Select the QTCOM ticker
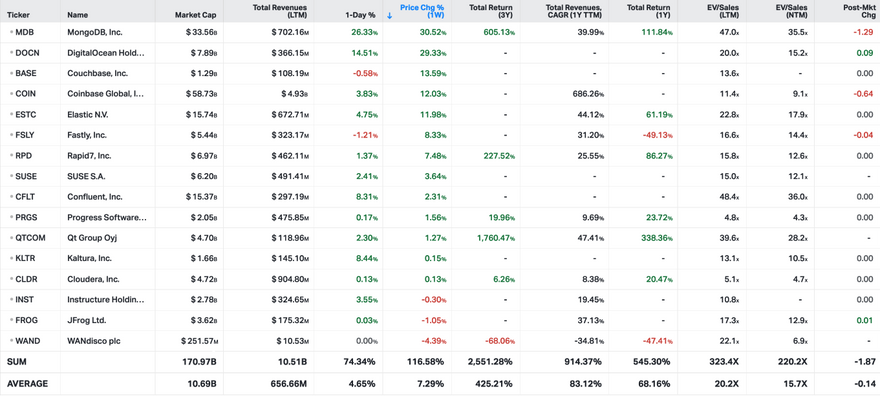The width and height of the screenshot is (880, 396). 30,238
